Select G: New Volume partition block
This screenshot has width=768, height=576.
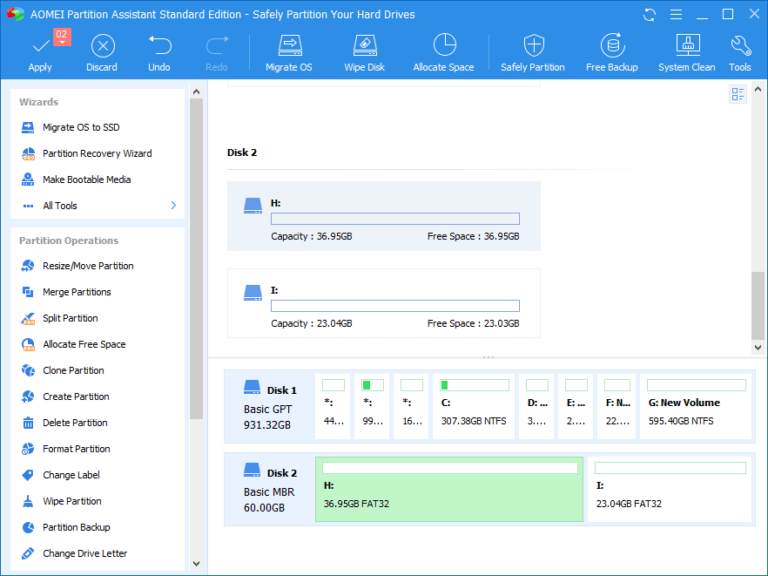tap(696, 407)
